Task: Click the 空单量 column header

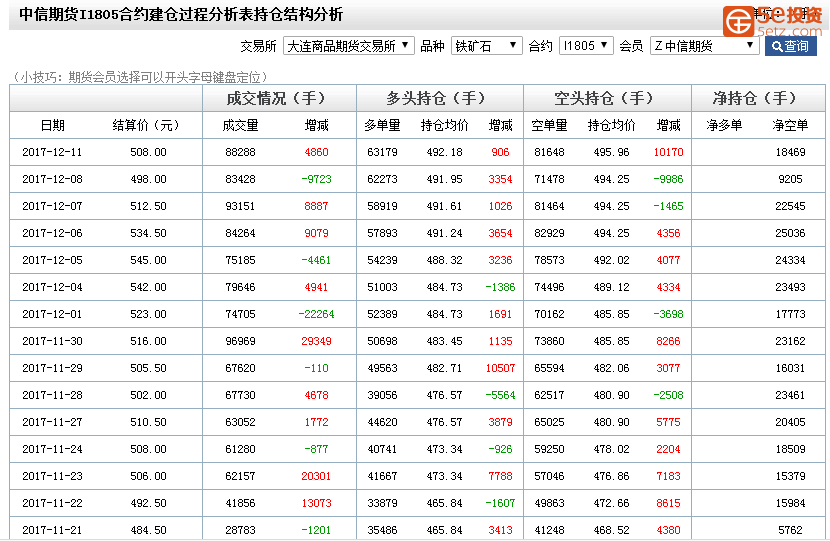Action: coord(549,125)
